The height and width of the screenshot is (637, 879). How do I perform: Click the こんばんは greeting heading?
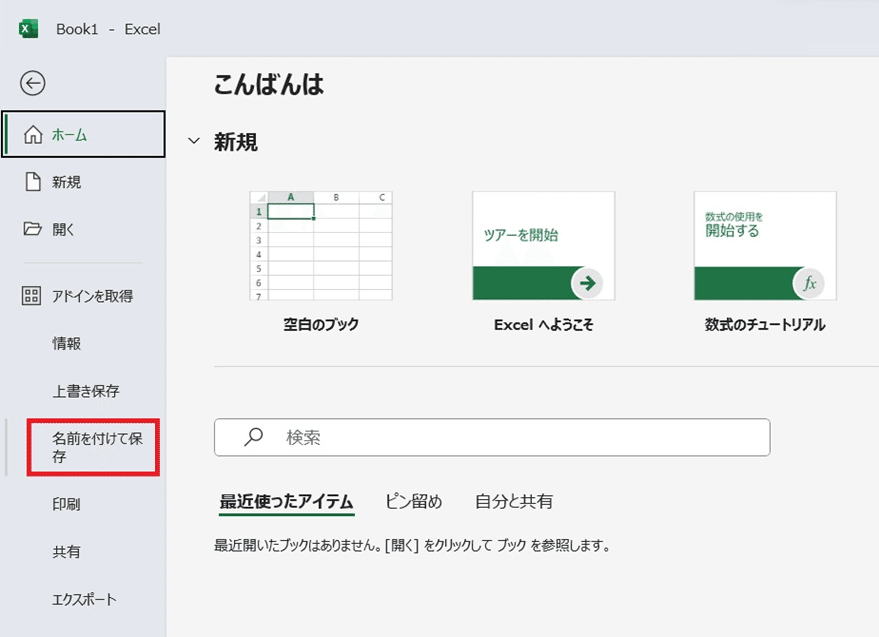269,85
